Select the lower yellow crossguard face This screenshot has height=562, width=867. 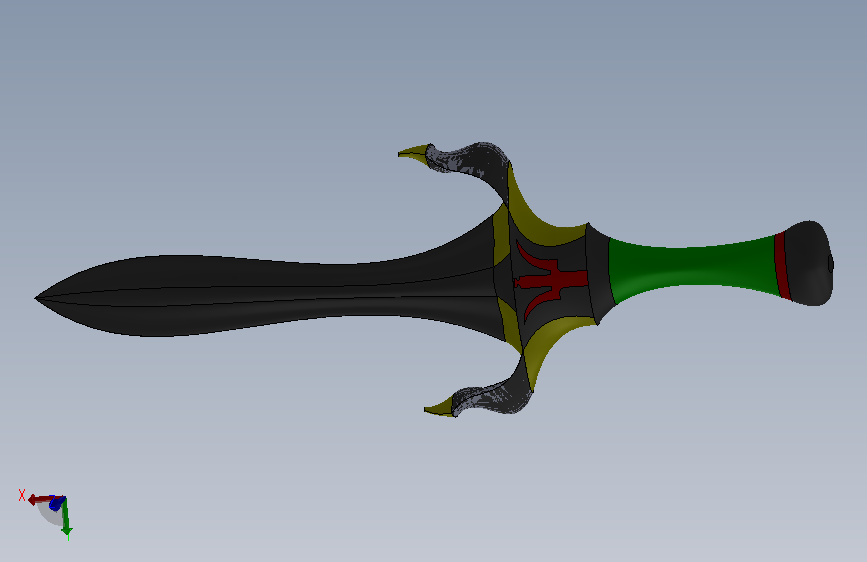[547, 343]
